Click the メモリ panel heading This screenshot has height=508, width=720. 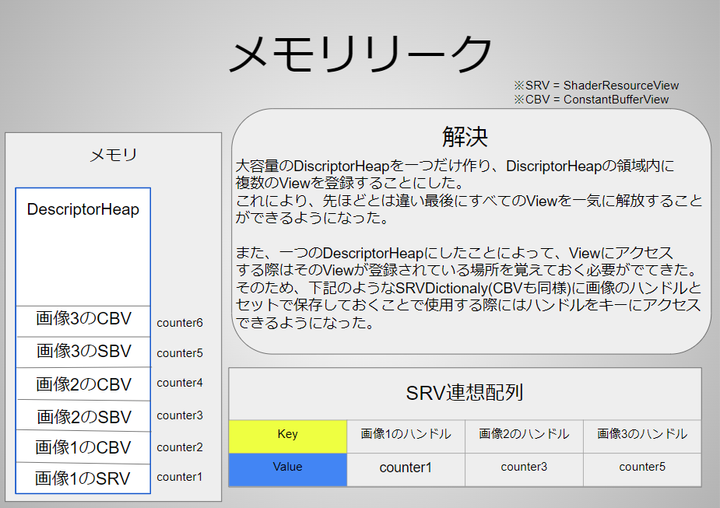point(113,155)
